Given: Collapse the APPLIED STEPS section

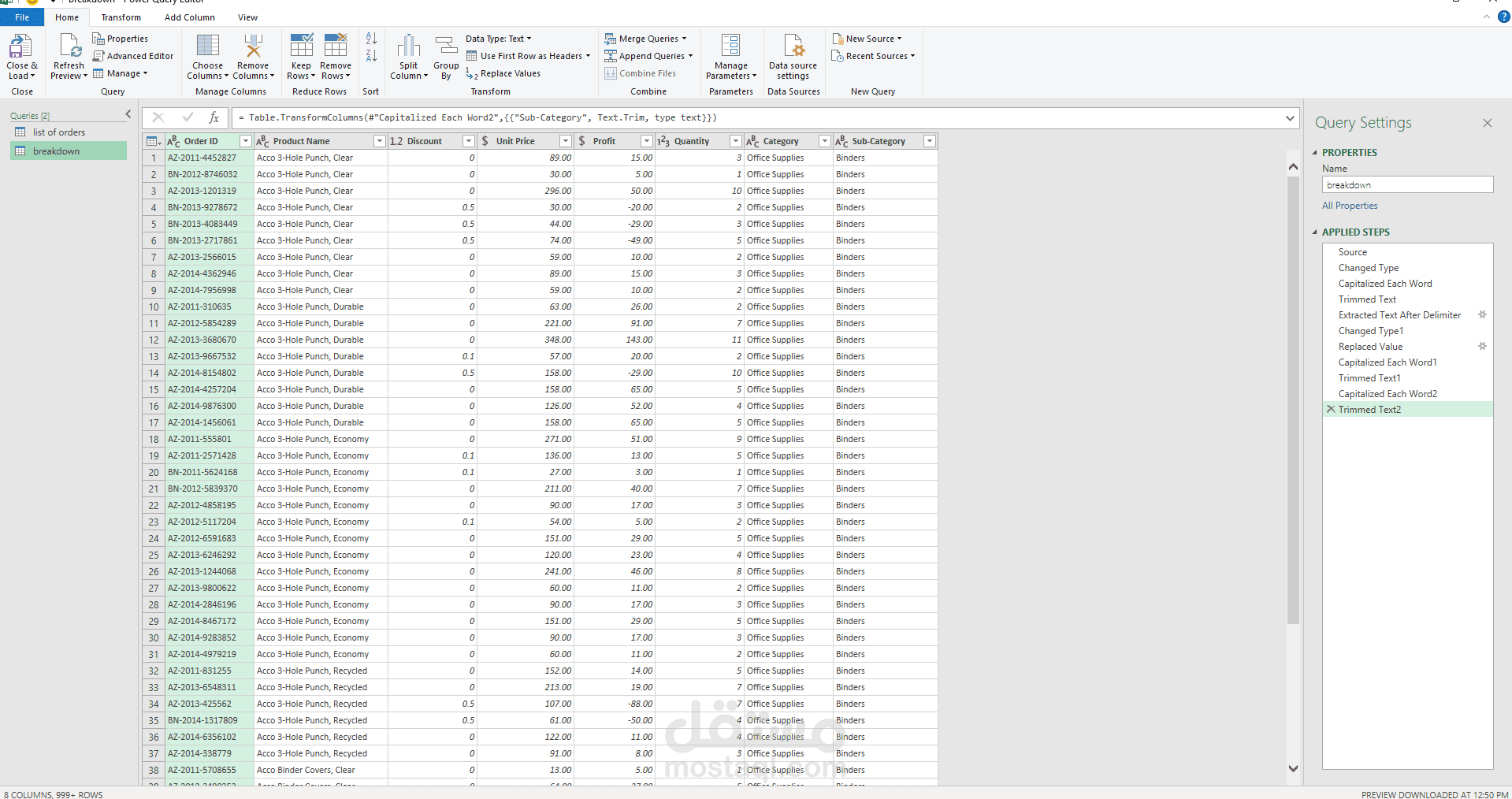Looking at the screenshot, I should (1314, 232).
